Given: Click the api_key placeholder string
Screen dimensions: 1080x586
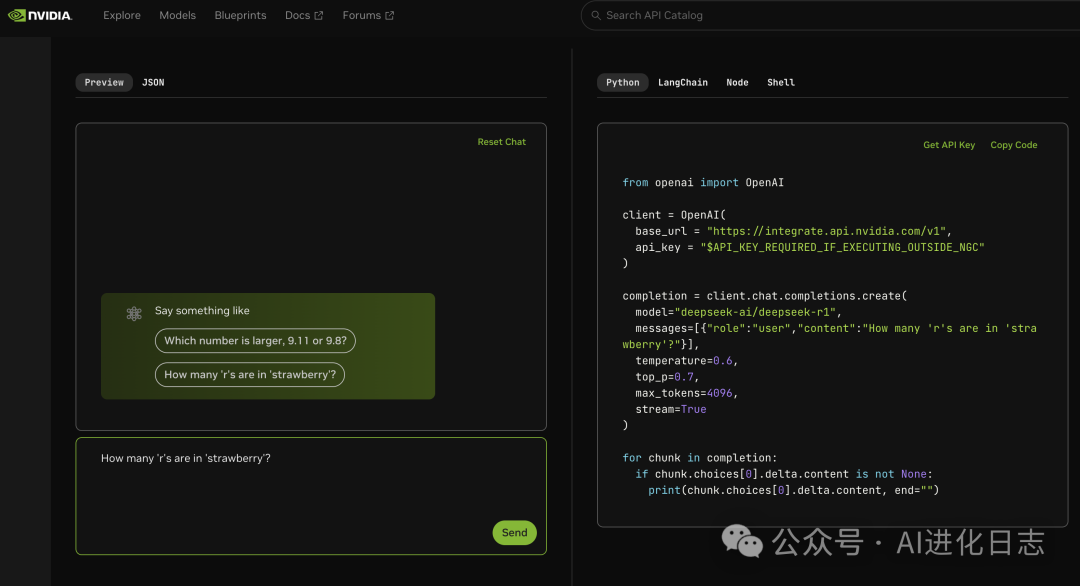Looking at the screenshot, I should pos(842,247).
